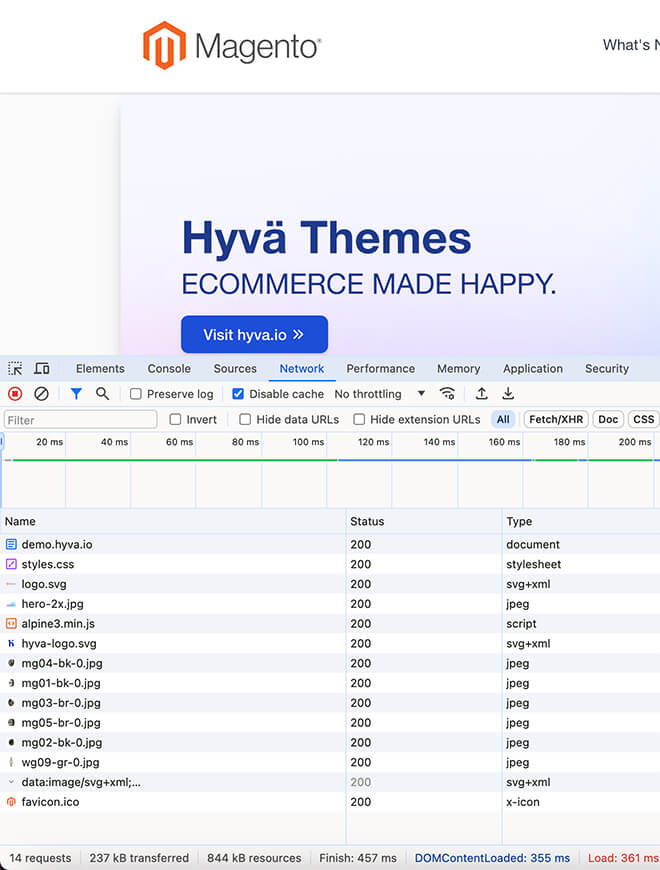The image size is (660, 870).
Task: Click the 100 ms timeline marker
Action: pos(308,442)
